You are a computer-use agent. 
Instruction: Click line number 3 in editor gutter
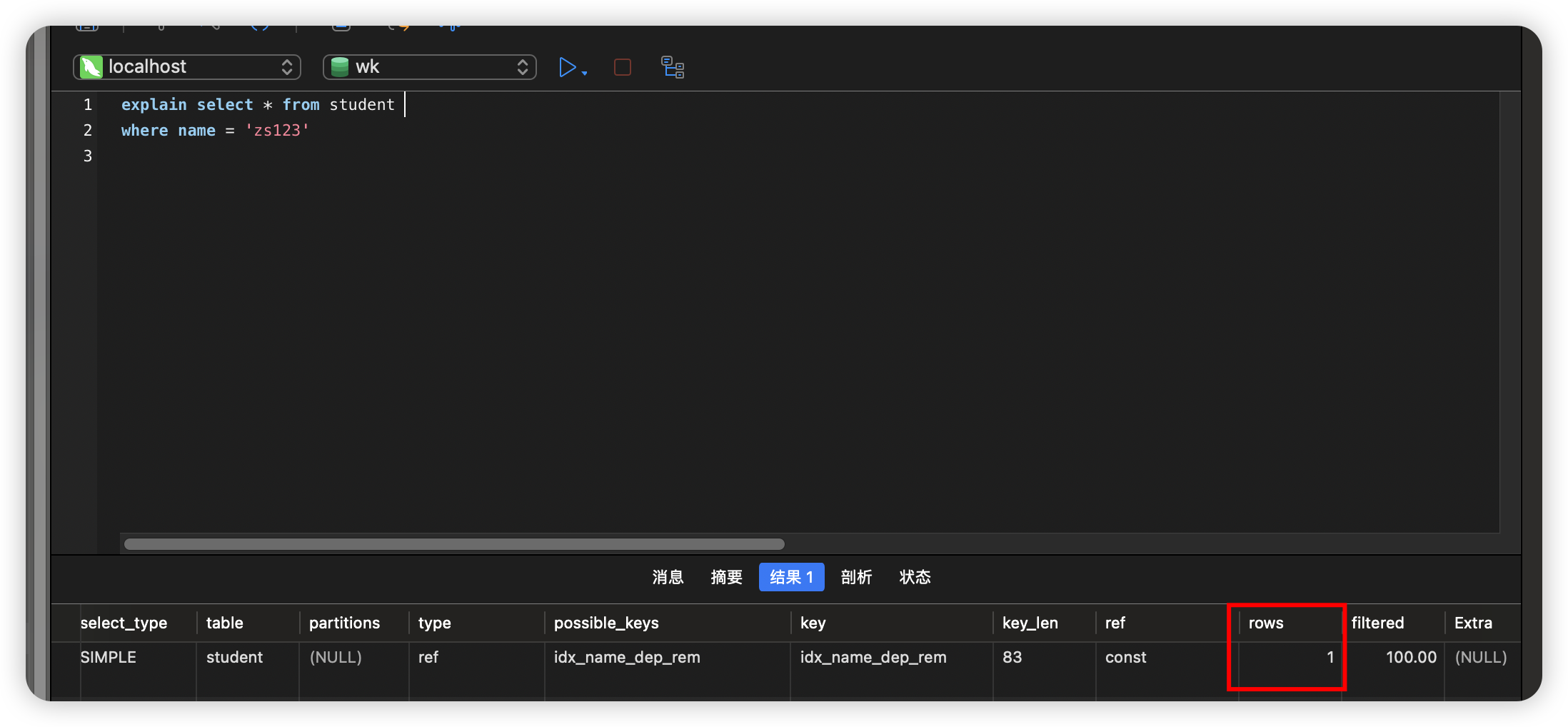(x=88, y=156)
